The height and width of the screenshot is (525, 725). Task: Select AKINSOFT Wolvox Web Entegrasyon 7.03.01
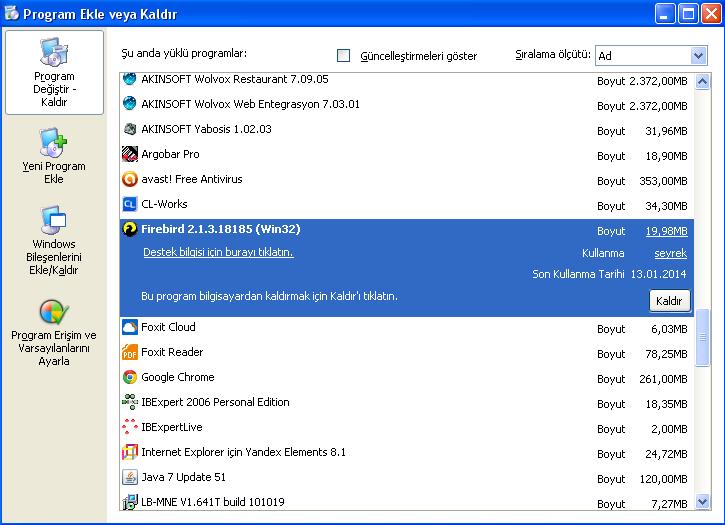[x=406, y=104]
